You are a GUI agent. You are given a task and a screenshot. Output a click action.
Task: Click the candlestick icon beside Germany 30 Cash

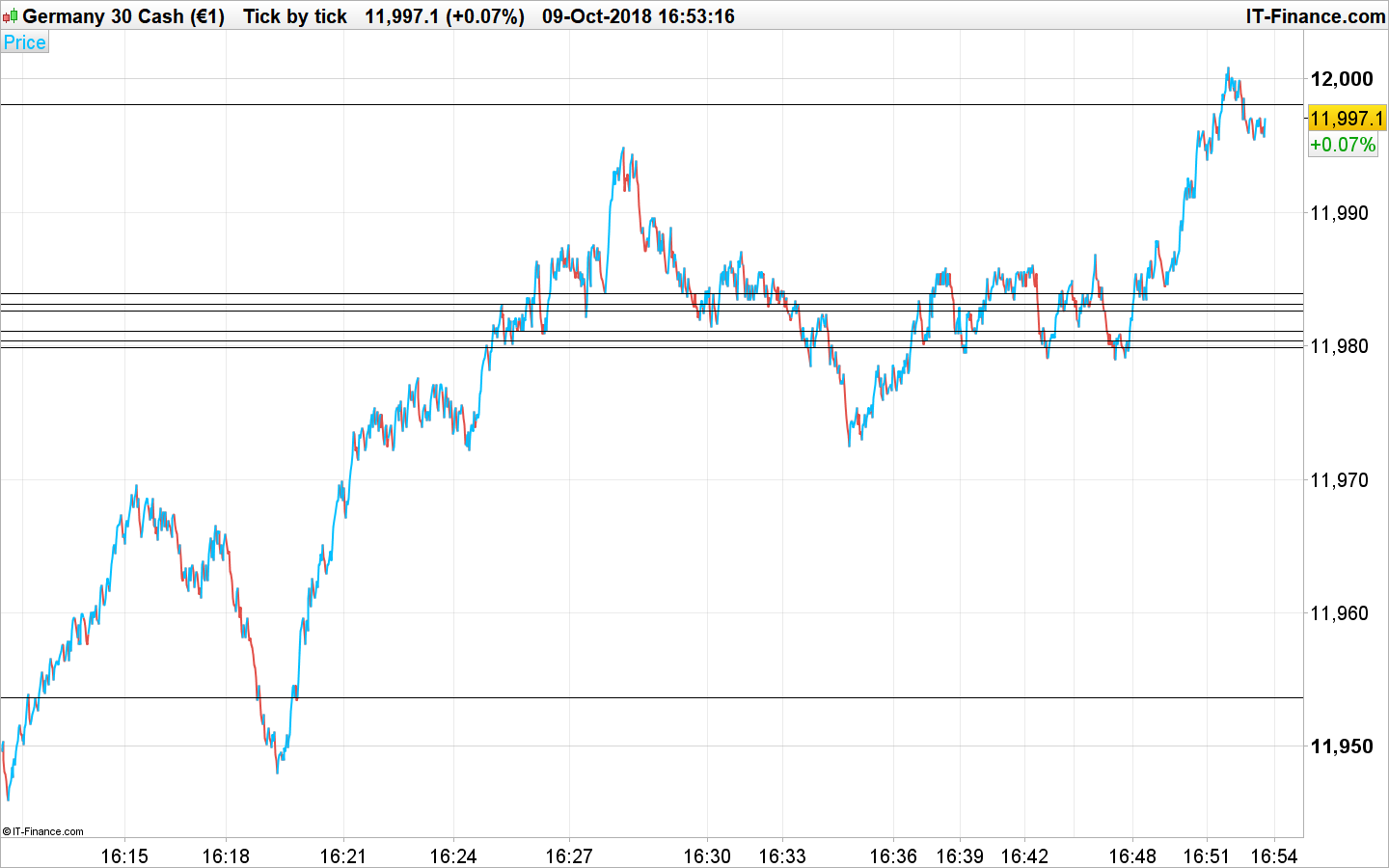pyautogui.click(x=10, y=16)
